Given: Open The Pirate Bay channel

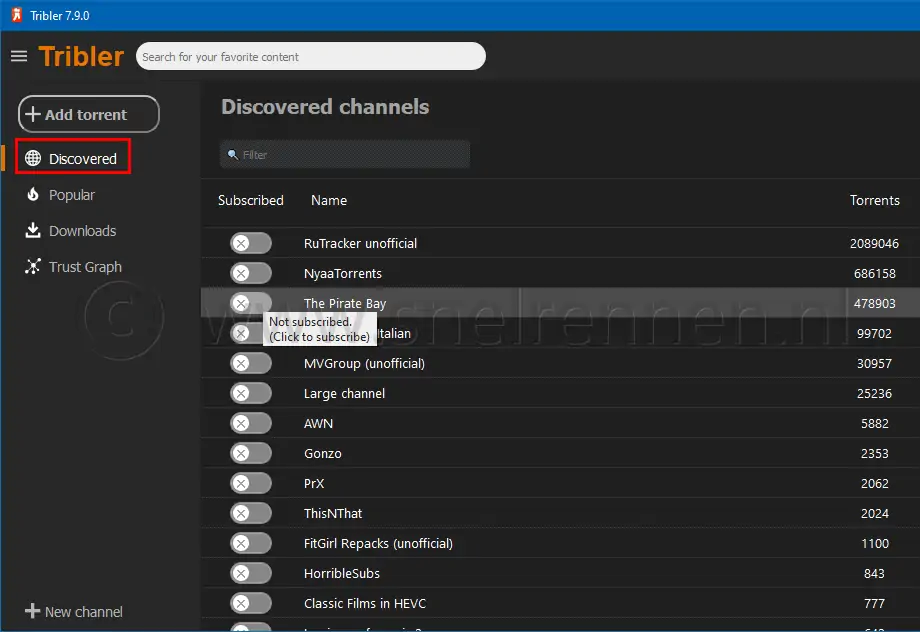Looking at the screenshot, I should tap(345, 303).
